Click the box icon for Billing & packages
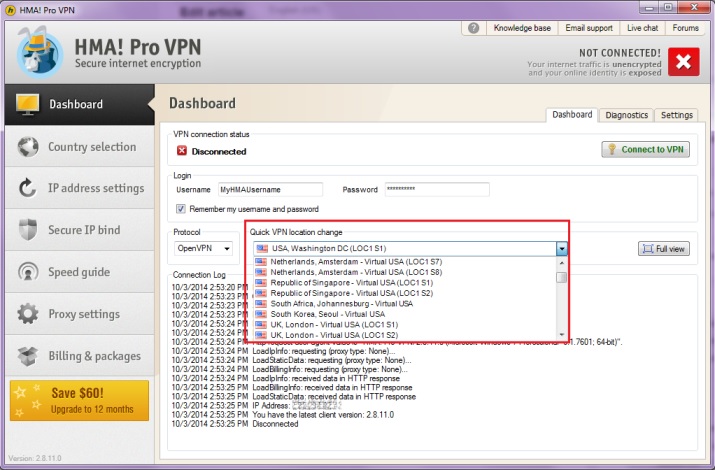The width and height of the screenshot is (715, 470). point(28,356)
